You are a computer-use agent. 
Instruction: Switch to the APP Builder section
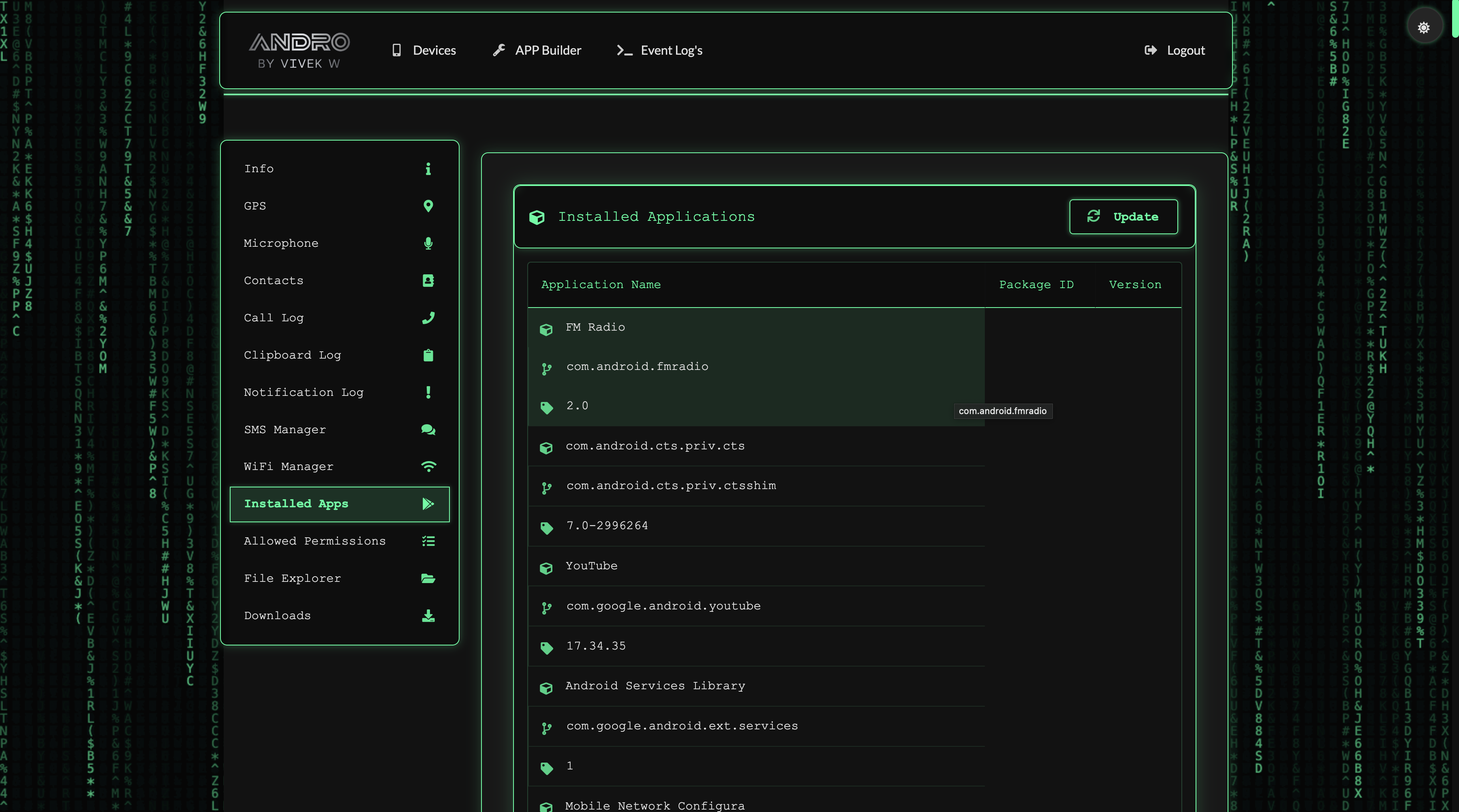point(536,50)
